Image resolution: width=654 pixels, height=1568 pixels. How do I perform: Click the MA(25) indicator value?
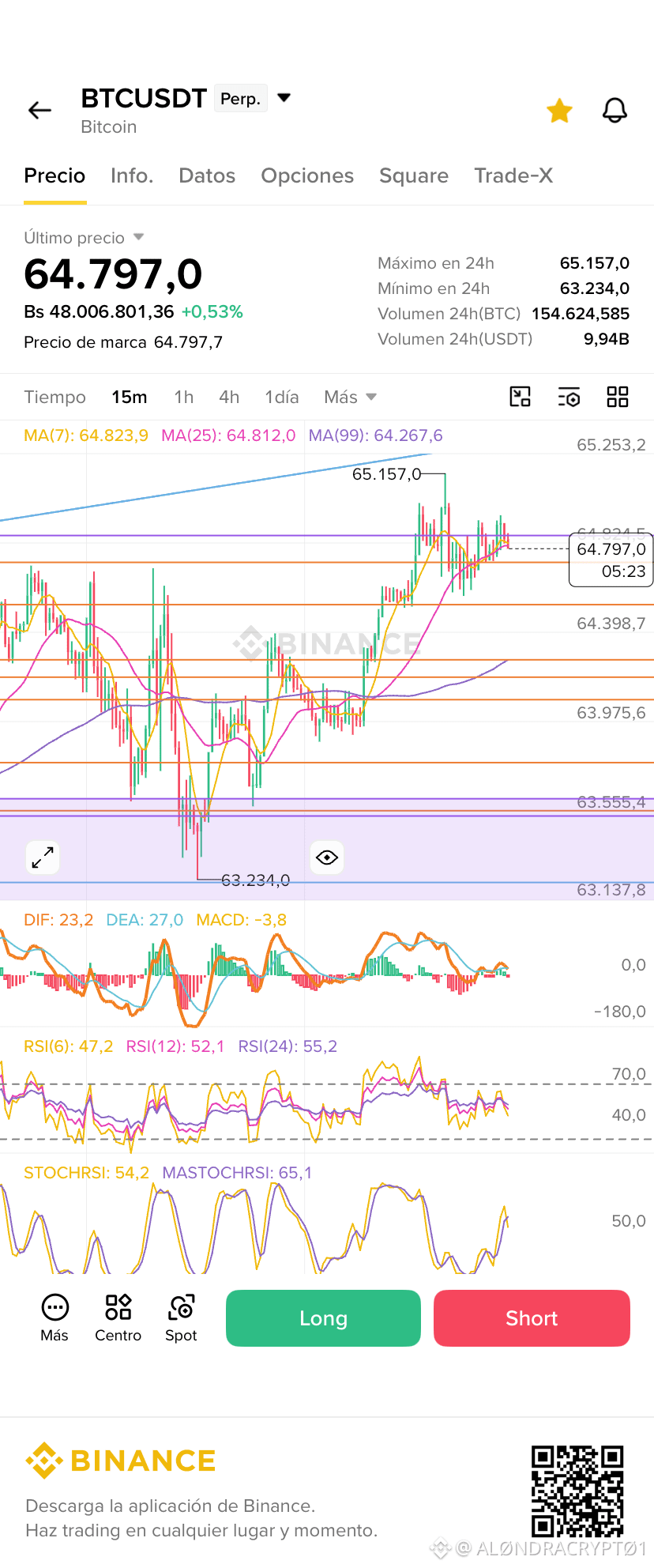pyautogui.click(x=228, y=435)
